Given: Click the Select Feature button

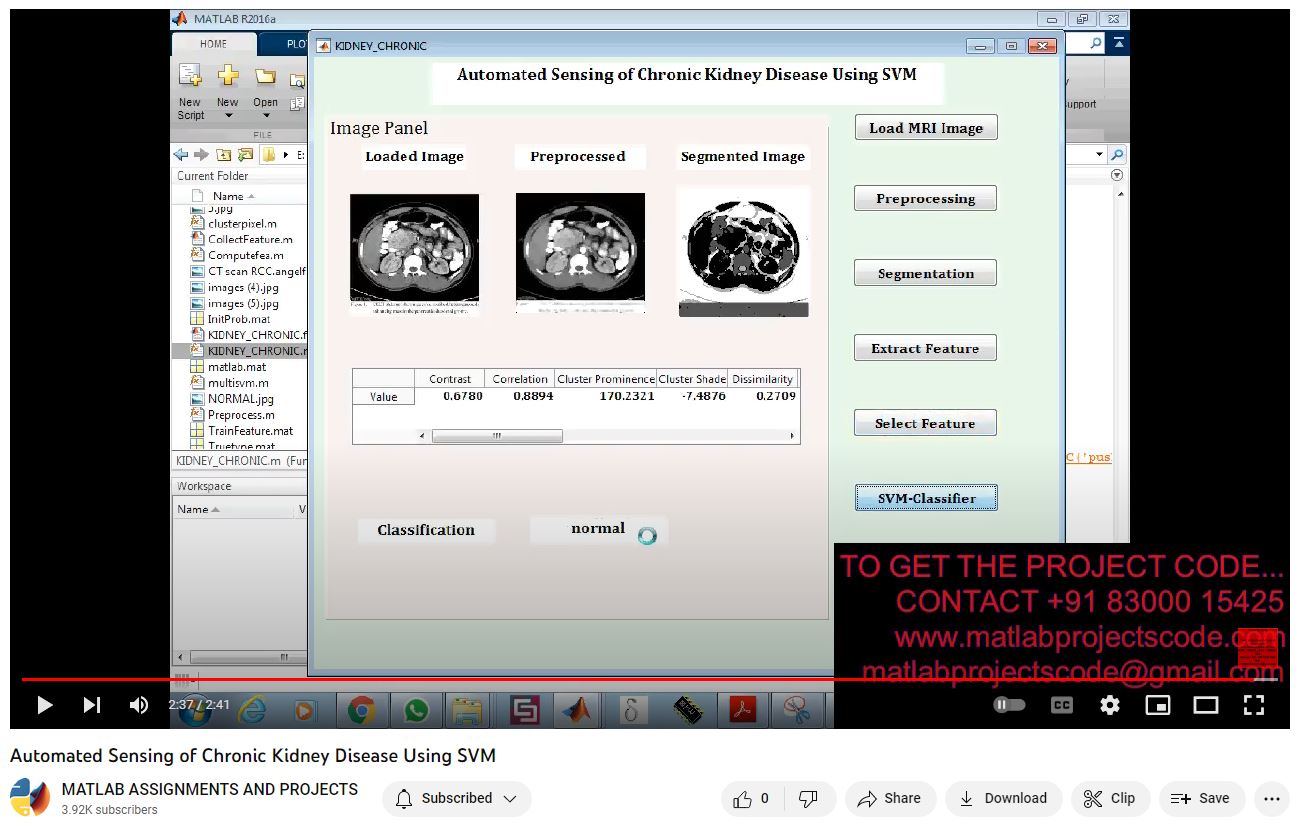Looking at the screenshot, I should 926,423.
